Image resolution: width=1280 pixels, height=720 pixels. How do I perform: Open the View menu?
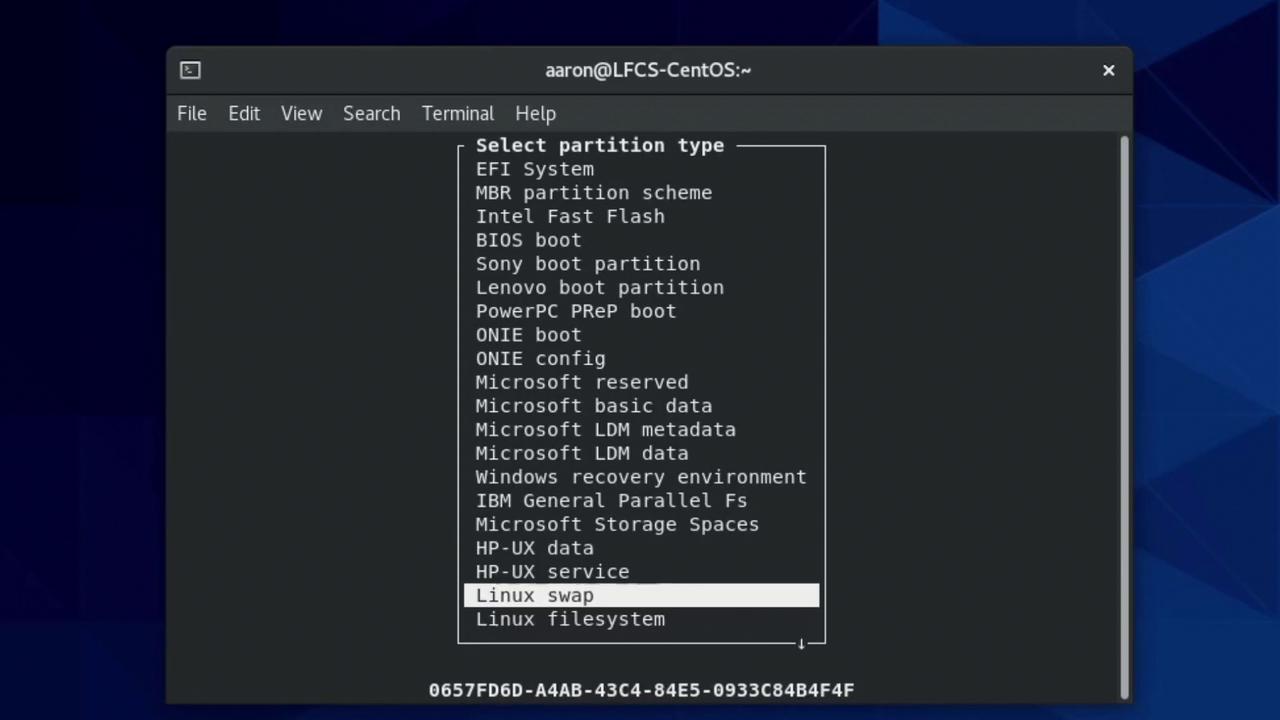(301, 113)
